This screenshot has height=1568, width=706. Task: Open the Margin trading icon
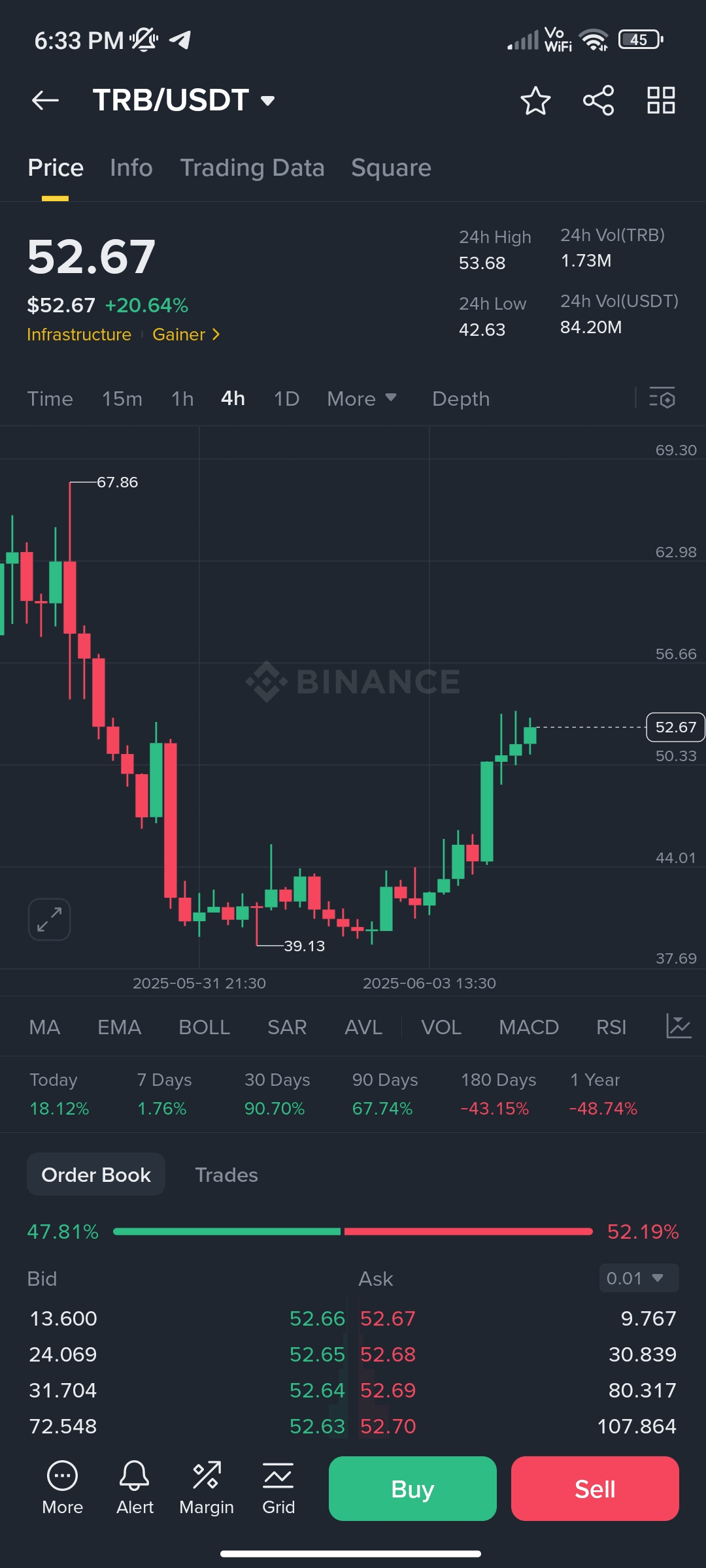(207, 1488)
